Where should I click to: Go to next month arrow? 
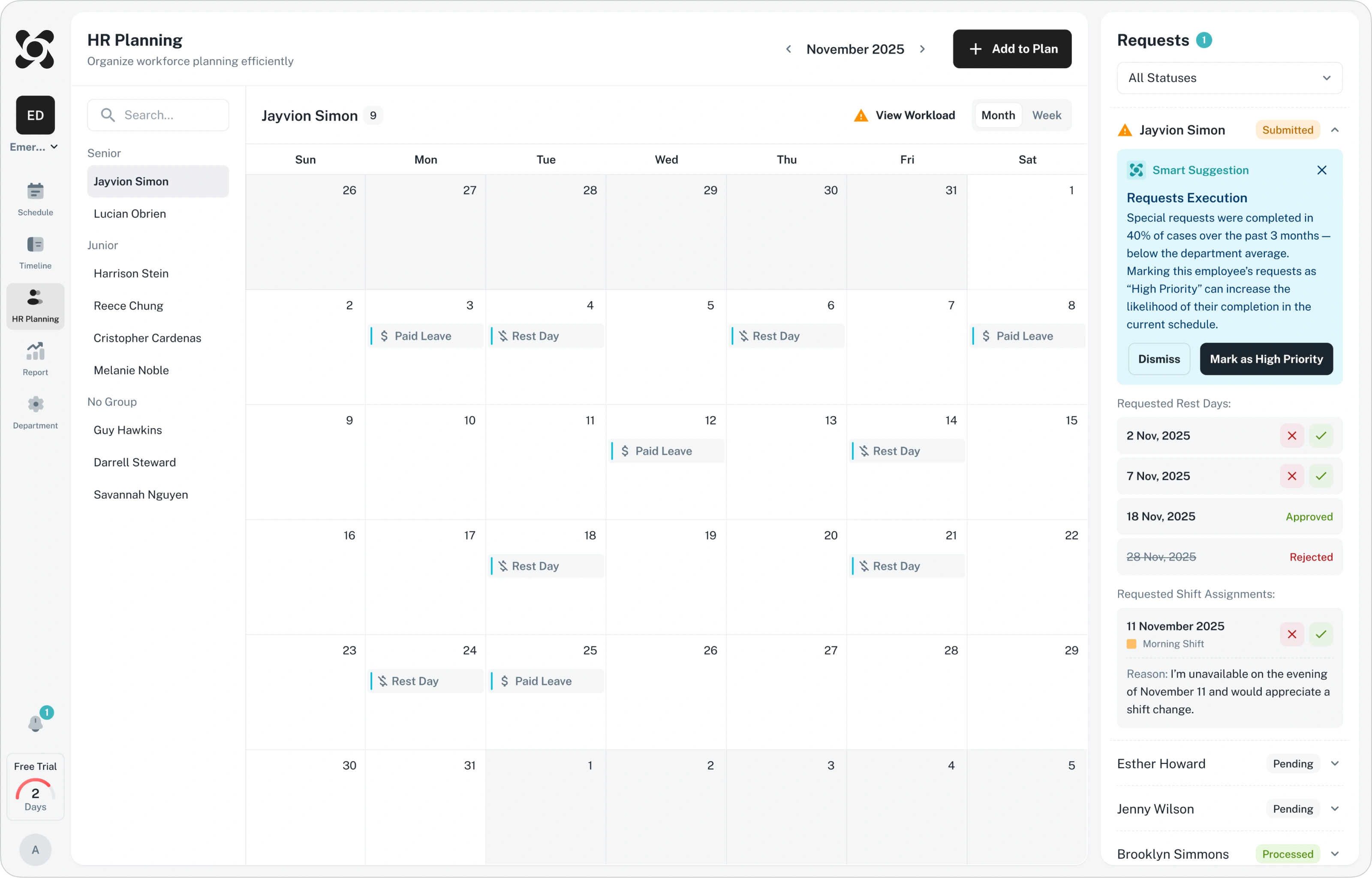(x=922, y=49)
